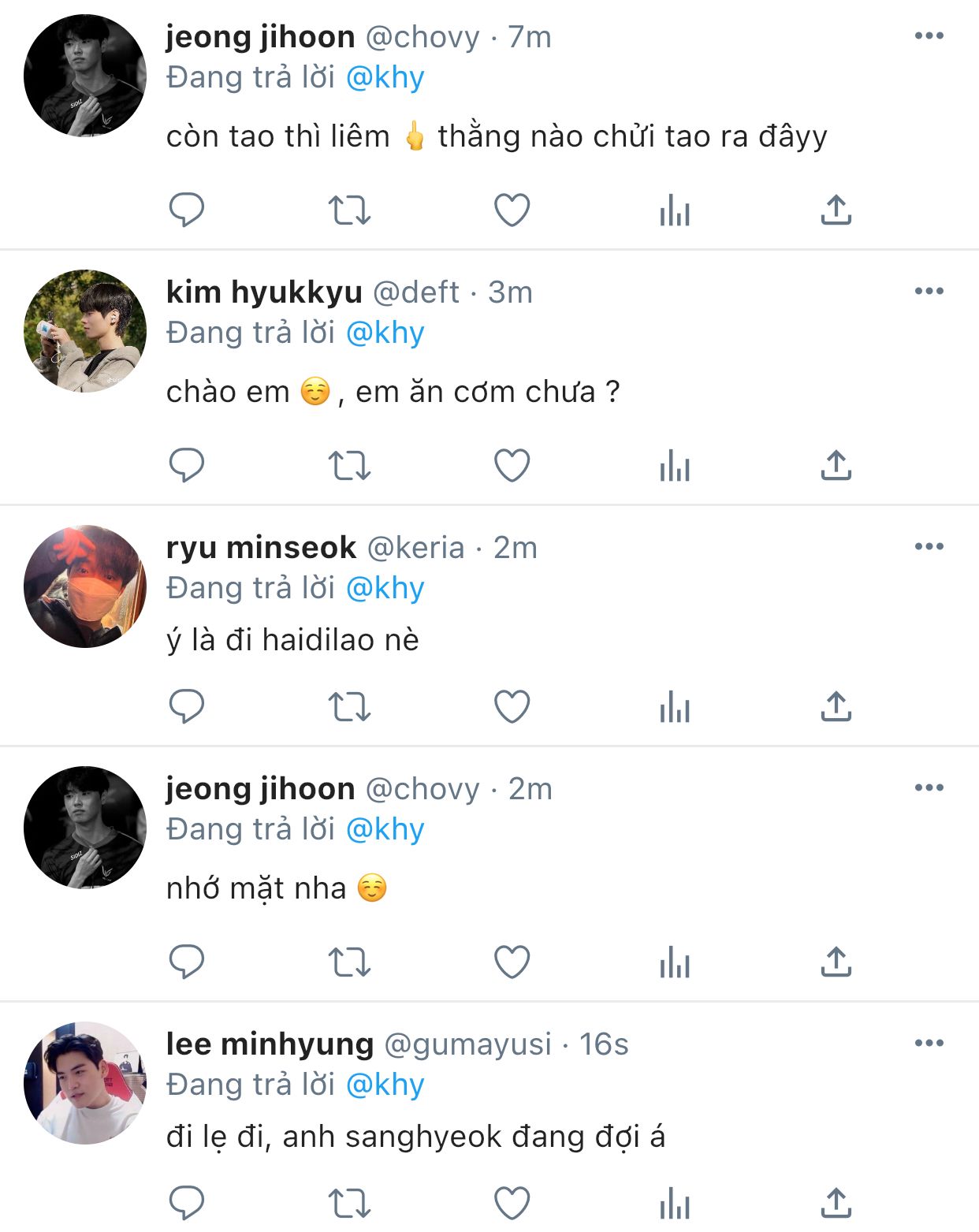The image size is (979, 1232).
Task: View analytics for chovy's 'nhớ mặt nha' tweet
Action: coord(675,963)
